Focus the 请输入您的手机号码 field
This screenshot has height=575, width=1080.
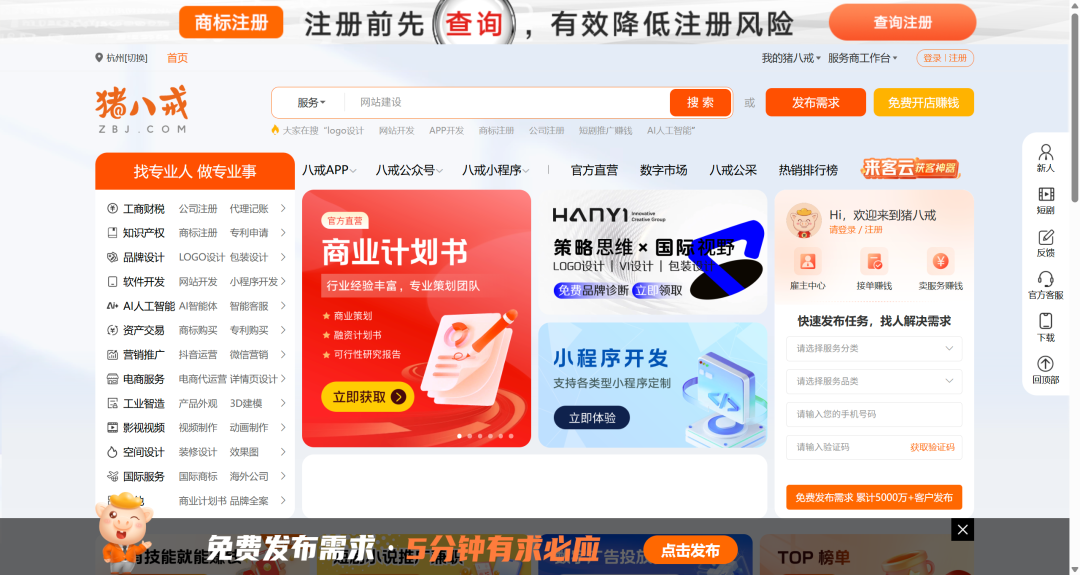click(874, 415)
